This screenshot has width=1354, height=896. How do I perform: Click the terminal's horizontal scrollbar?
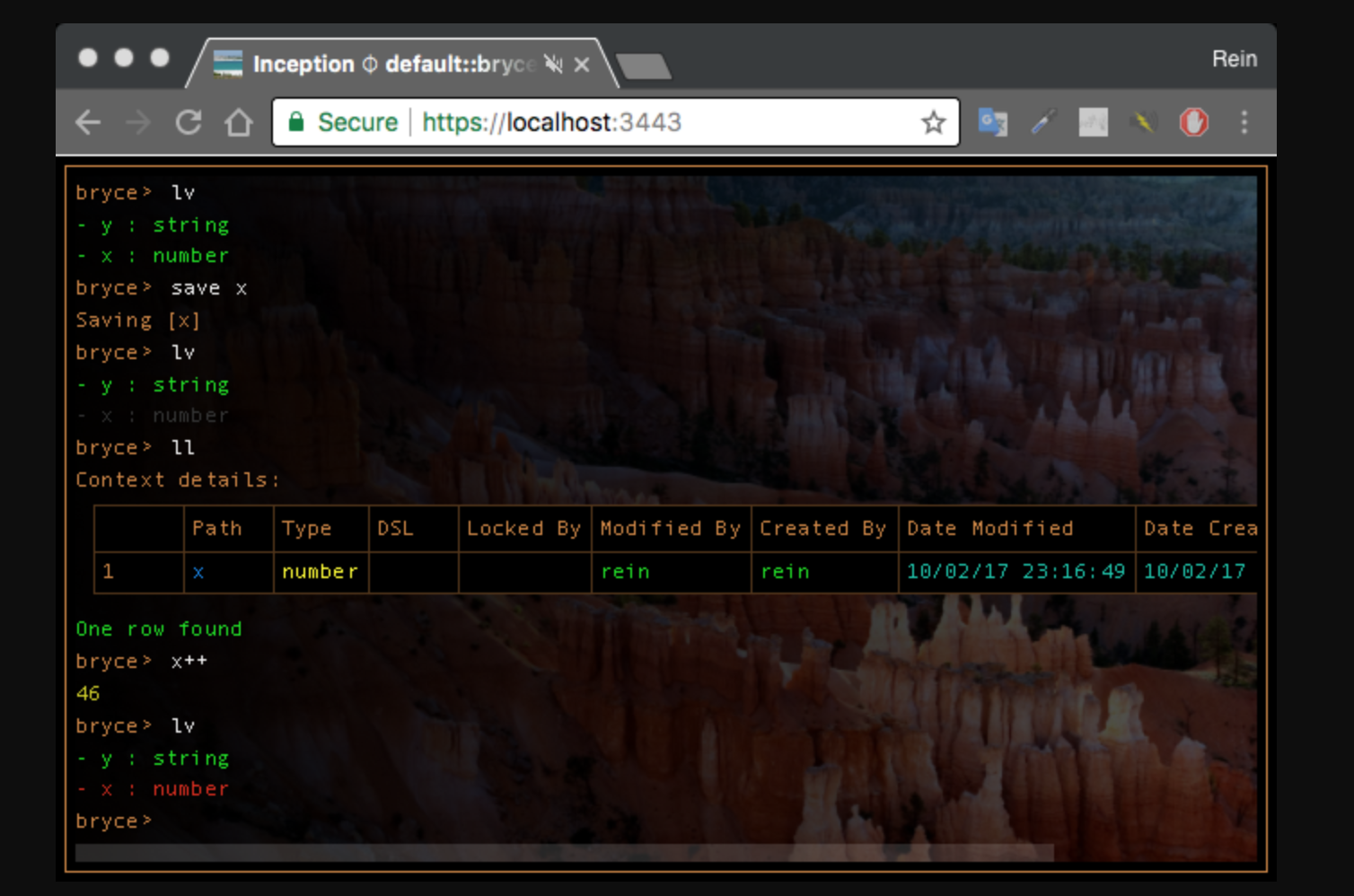[564, 853]
